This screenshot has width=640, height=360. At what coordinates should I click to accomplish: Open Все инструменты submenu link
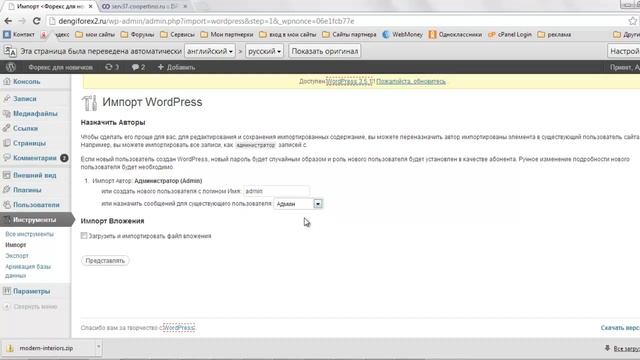(29, 234)
